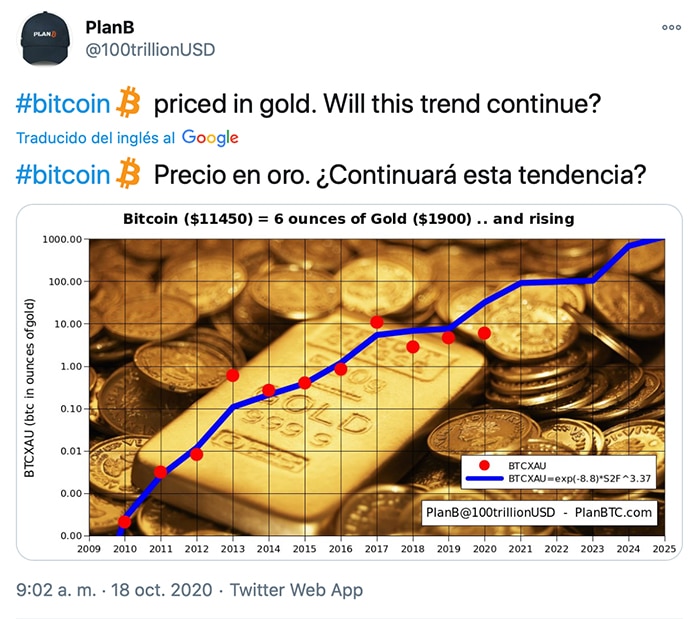Click the Bitcoin emoji in translated tweet
Screen dimensions: 700x619
tap(128, 173)
